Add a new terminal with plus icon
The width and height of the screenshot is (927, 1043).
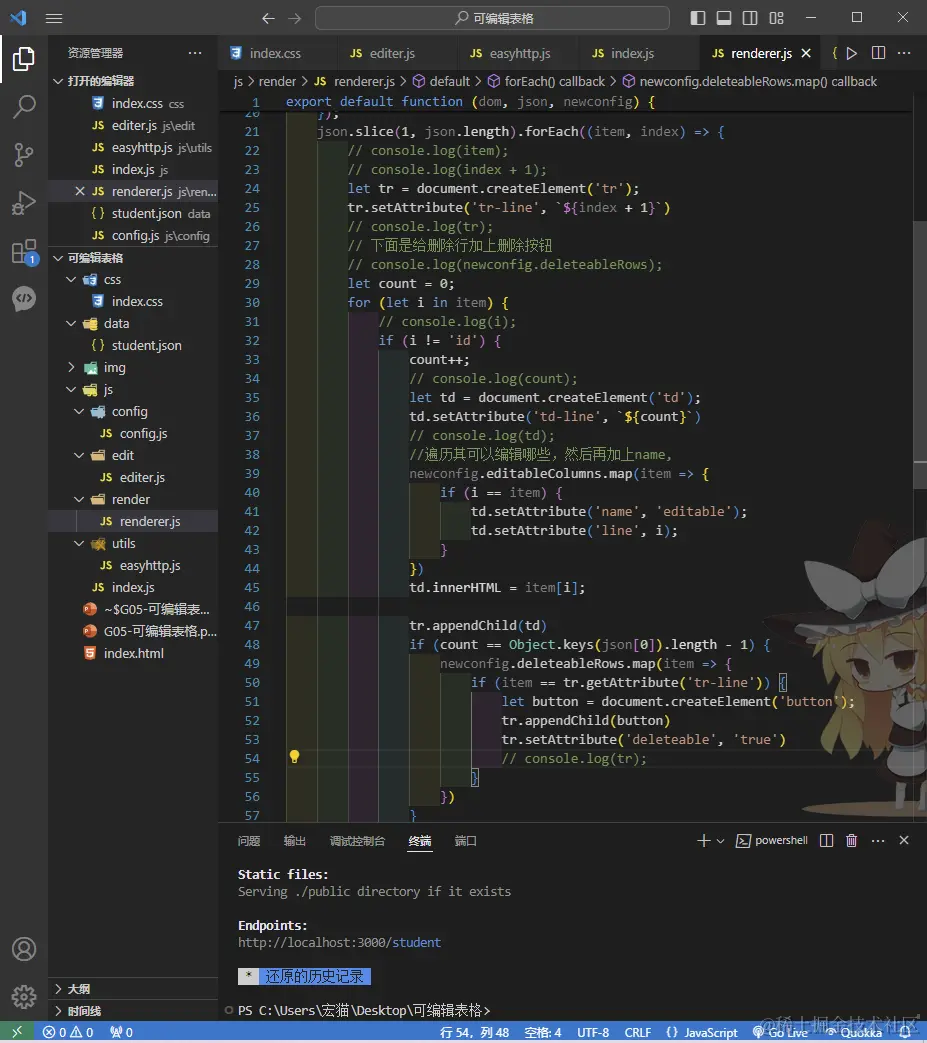tap(703, 841)
